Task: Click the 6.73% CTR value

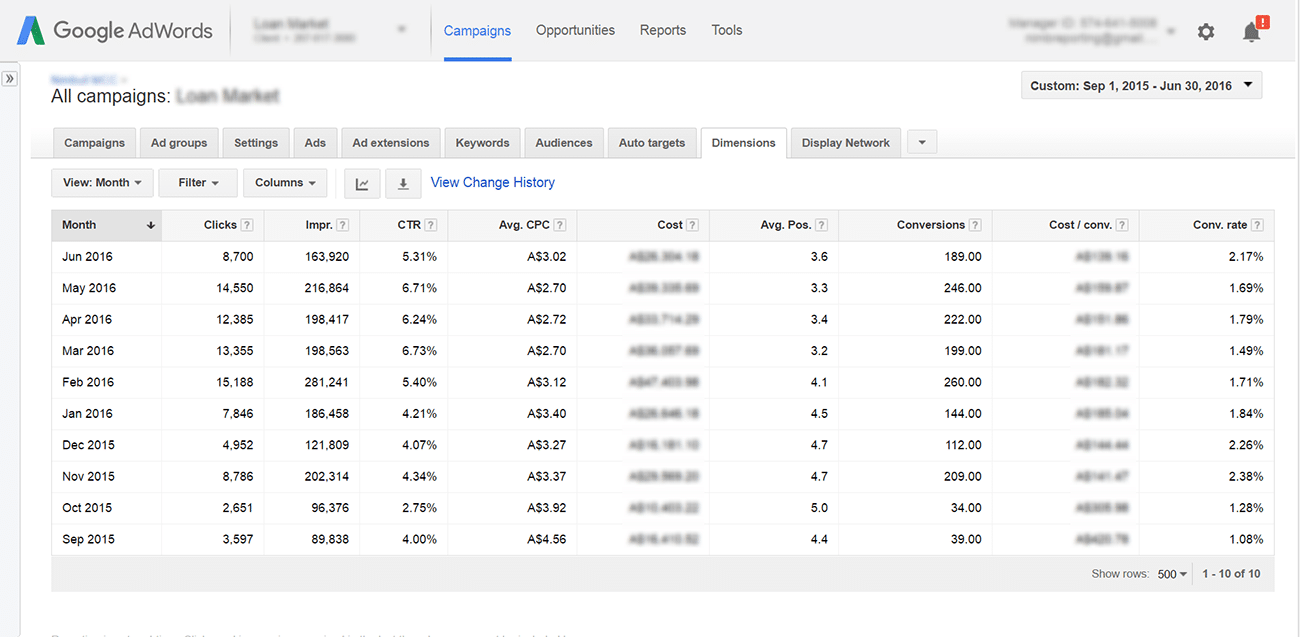Action: pos(419,351)
